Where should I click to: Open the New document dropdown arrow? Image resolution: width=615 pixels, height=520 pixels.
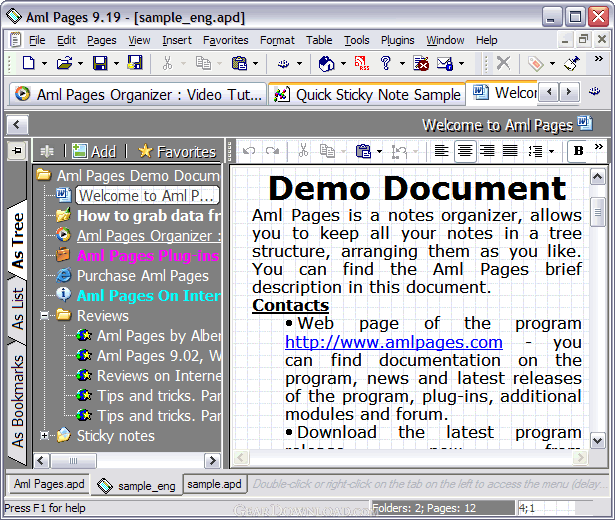(44, 63)
